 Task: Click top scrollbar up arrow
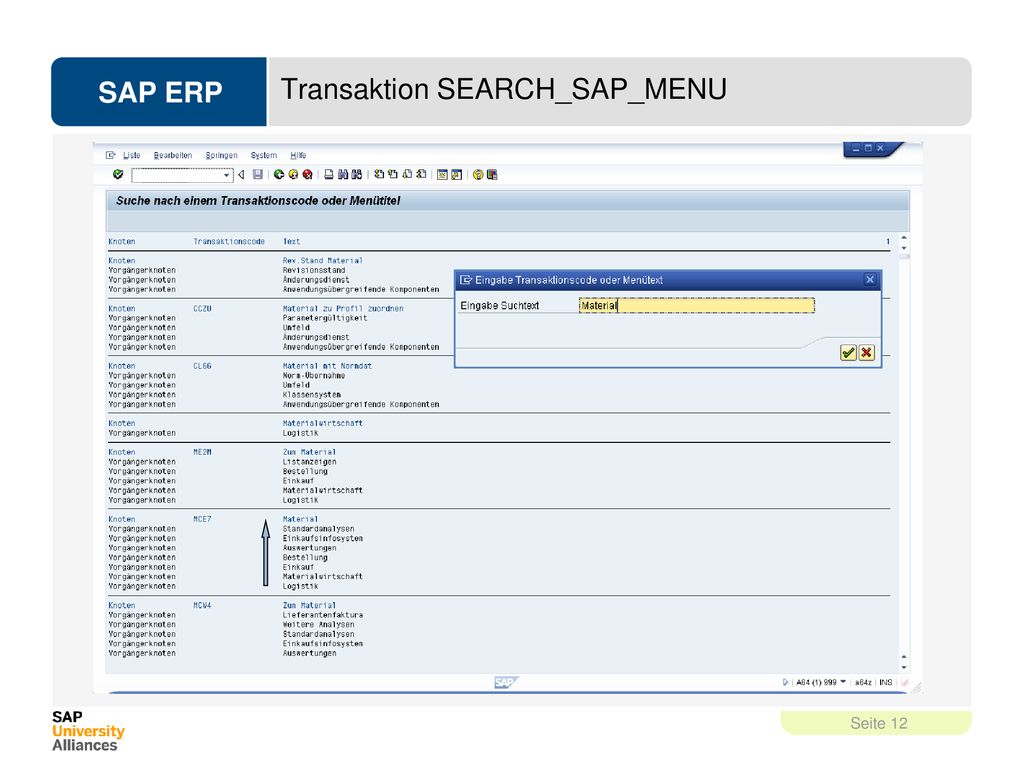tap(904, 238)
